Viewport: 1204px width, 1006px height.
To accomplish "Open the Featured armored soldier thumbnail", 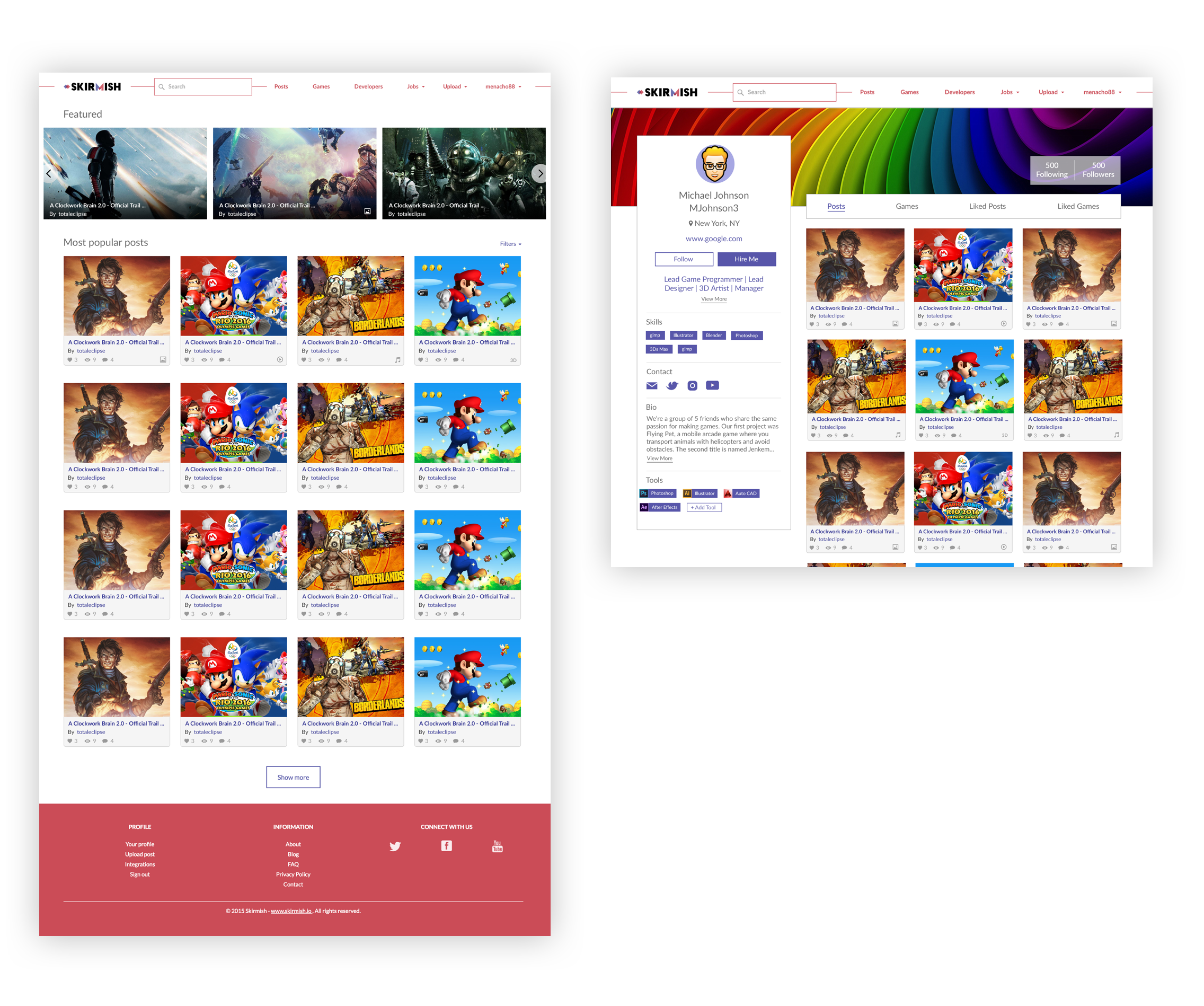I will 125,173.
